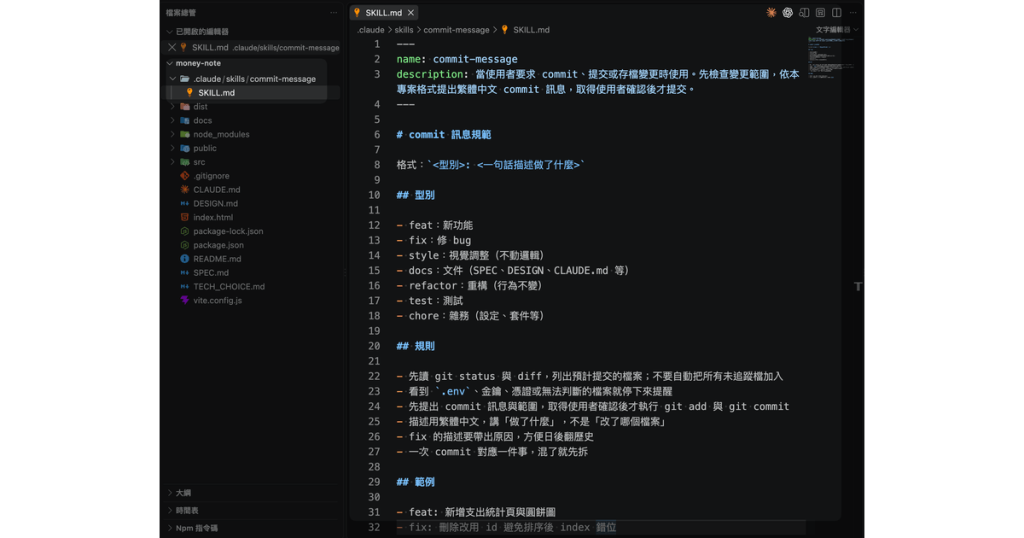This screenshot has width=1024, height=538.
Task: Click the editor layout icon beside split editor
Action: (x=820, y=12)
